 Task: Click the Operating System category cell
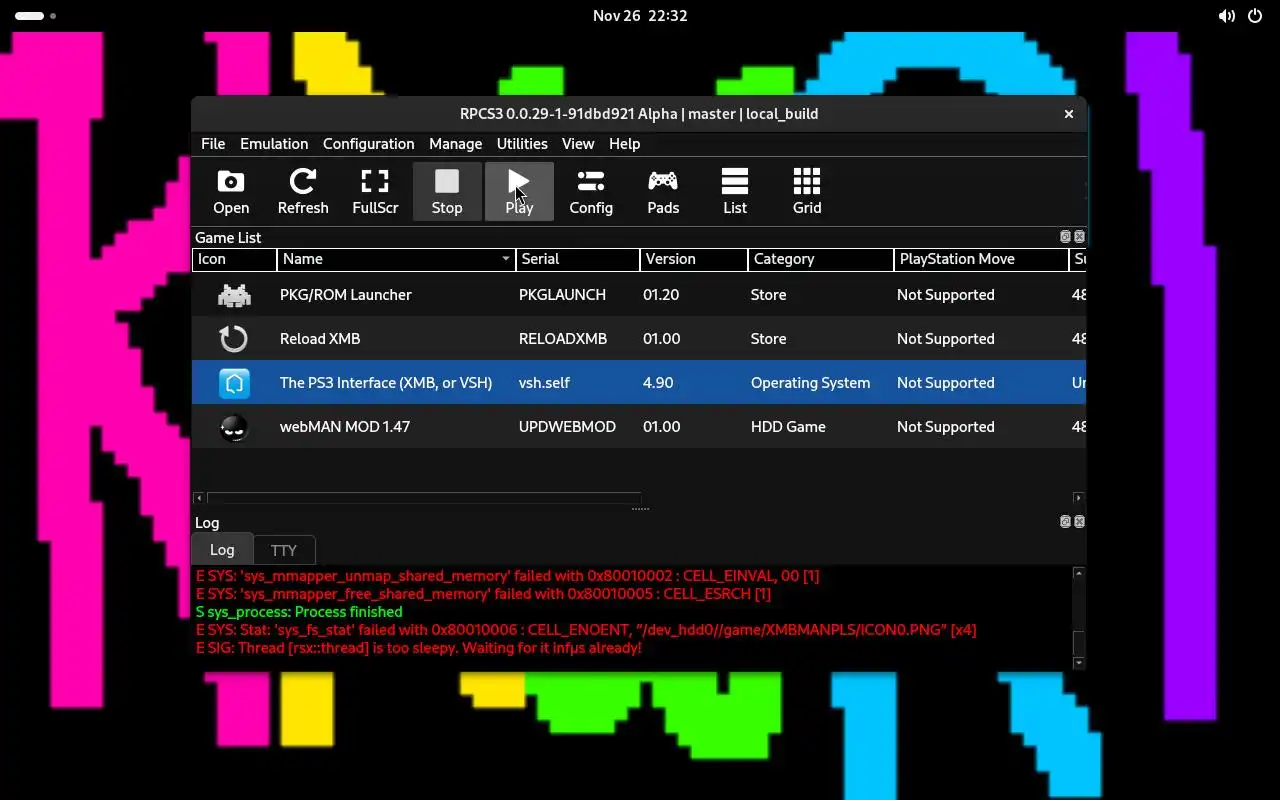(810, 383)
